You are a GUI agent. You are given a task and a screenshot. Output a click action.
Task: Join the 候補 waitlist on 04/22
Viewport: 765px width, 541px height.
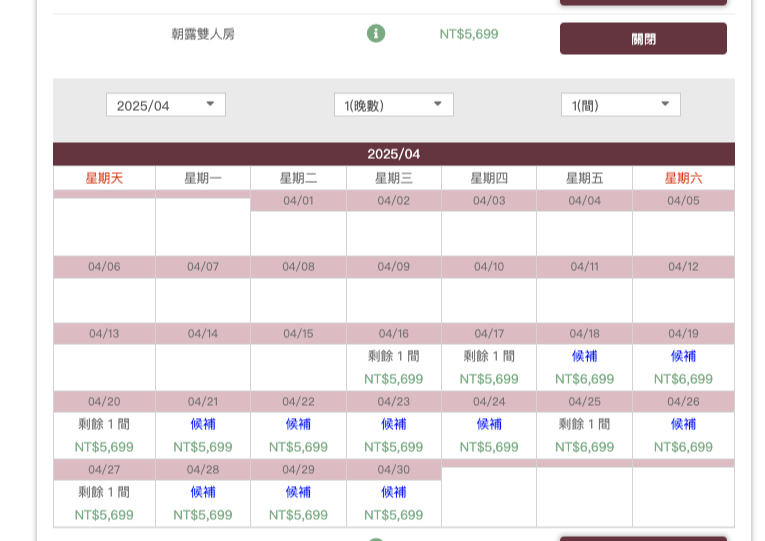[x=298, y=424]
